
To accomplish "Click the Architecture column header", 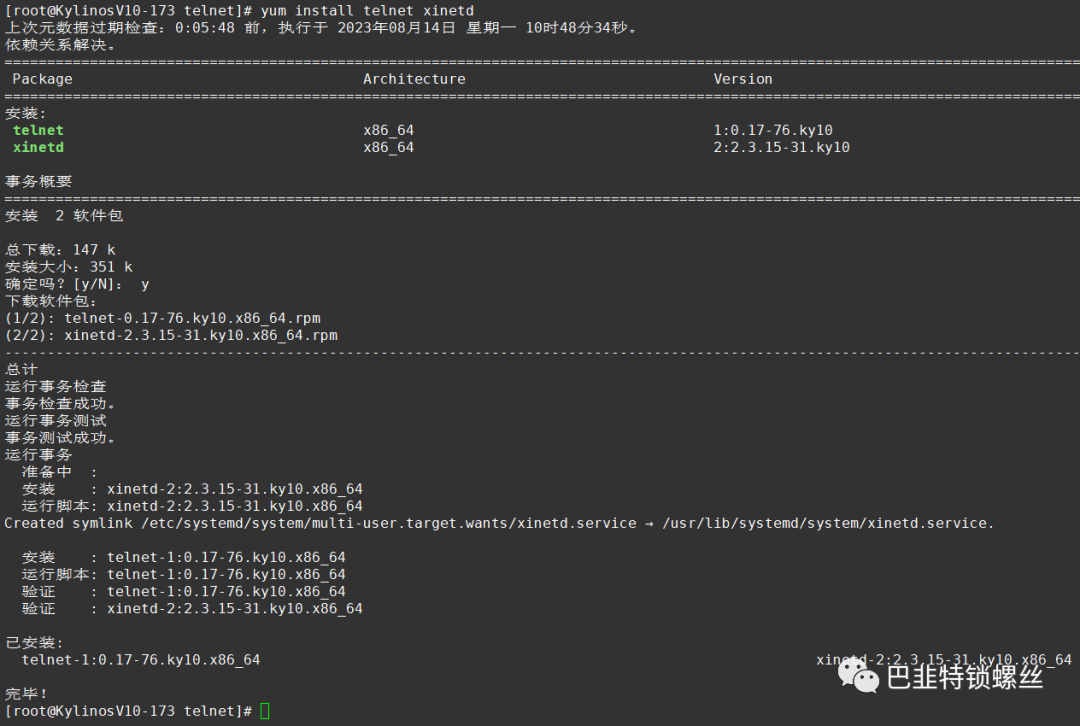I will coord(414,79).
